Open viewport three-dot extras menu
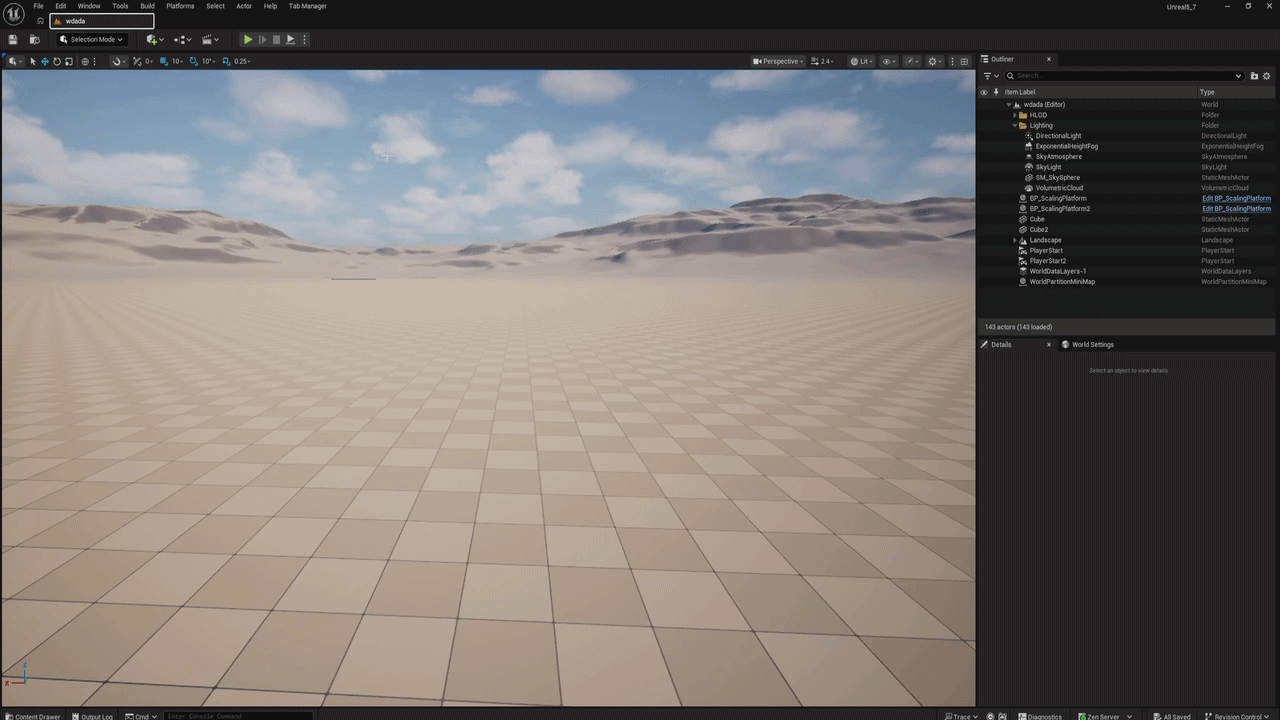 951,61
